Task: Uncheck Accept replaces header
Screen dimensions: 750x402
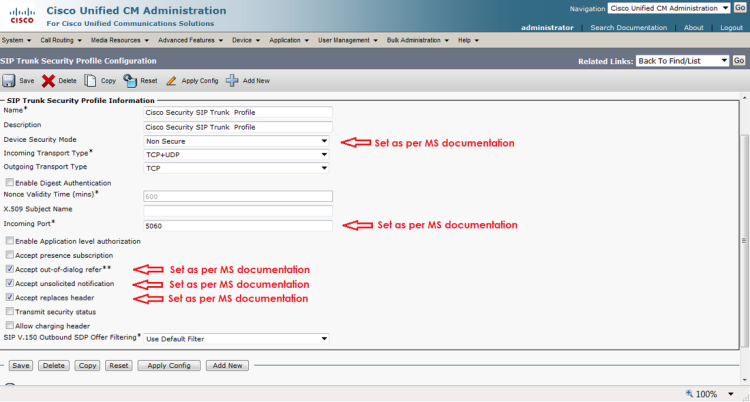Action: [x=10, y=297]
